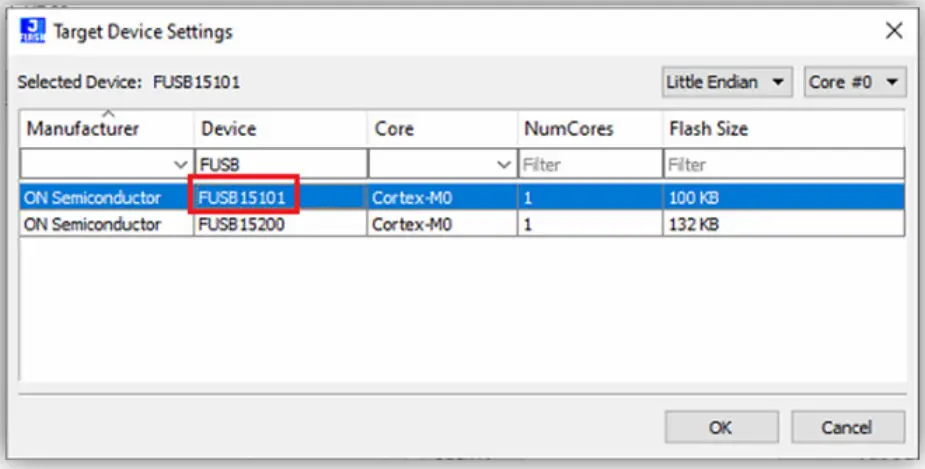Sort by the NumCores column header
The width and height of the screenshot is (925, 469).
(590, 129)
